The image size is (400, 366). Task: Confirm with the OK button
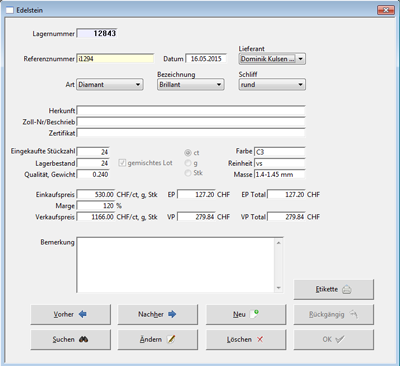(334, 340)
